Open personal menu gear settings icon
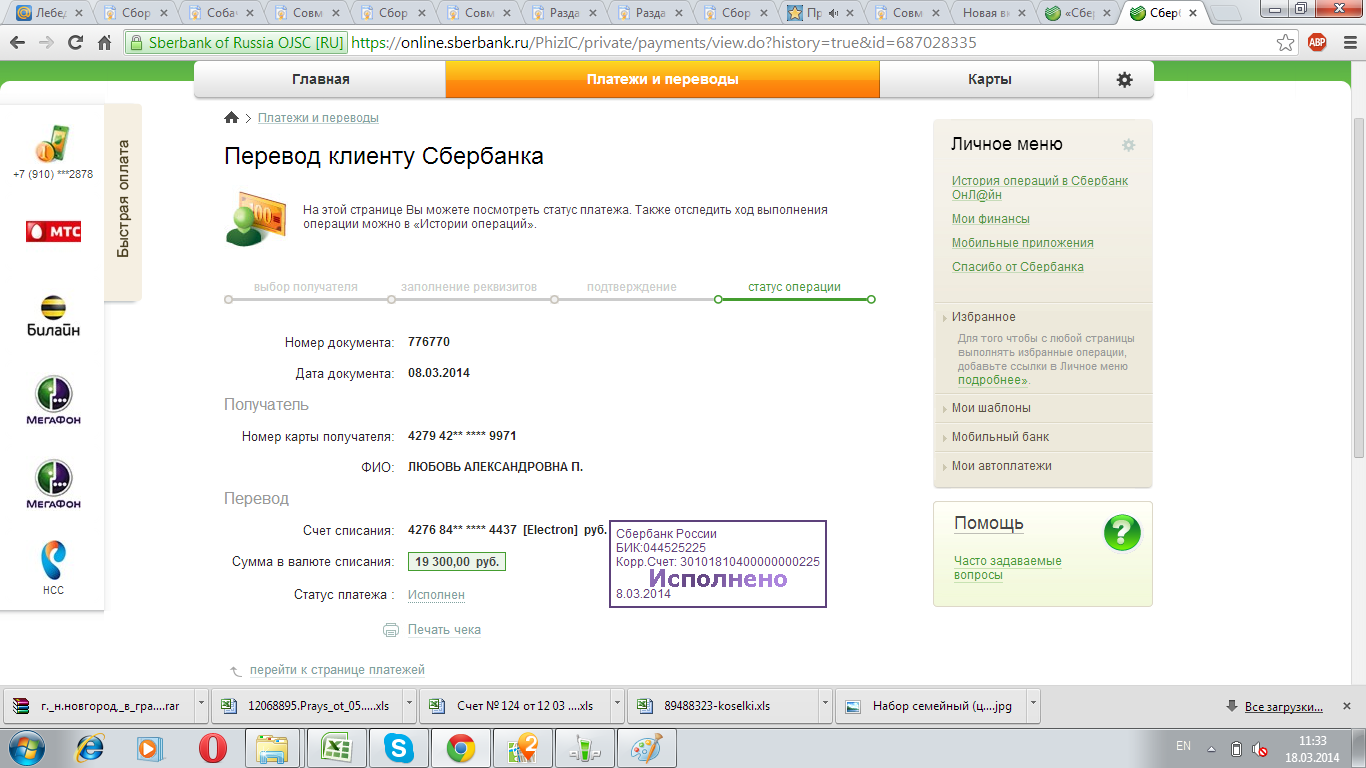Viewport: 1366px width, 768px height. point(1129,145)
